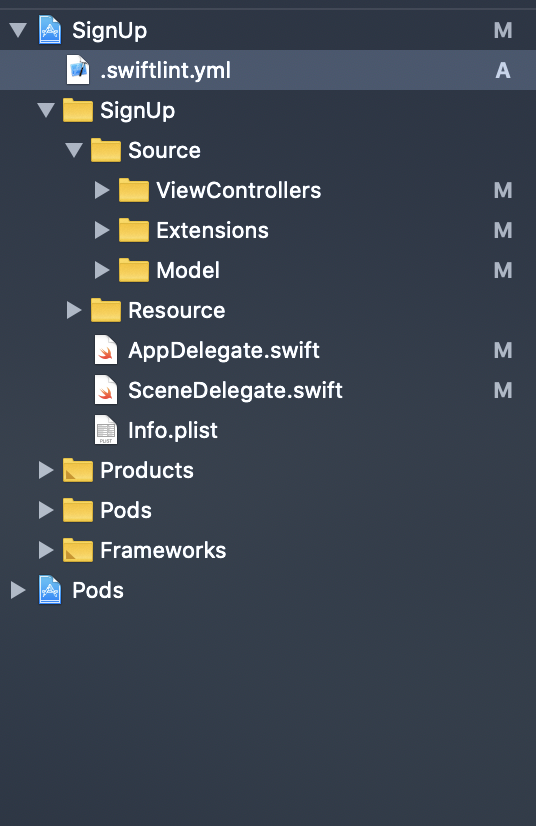Expand the Model folder disclosure triangle
536x826 pixels.
(x=102, y=270)
